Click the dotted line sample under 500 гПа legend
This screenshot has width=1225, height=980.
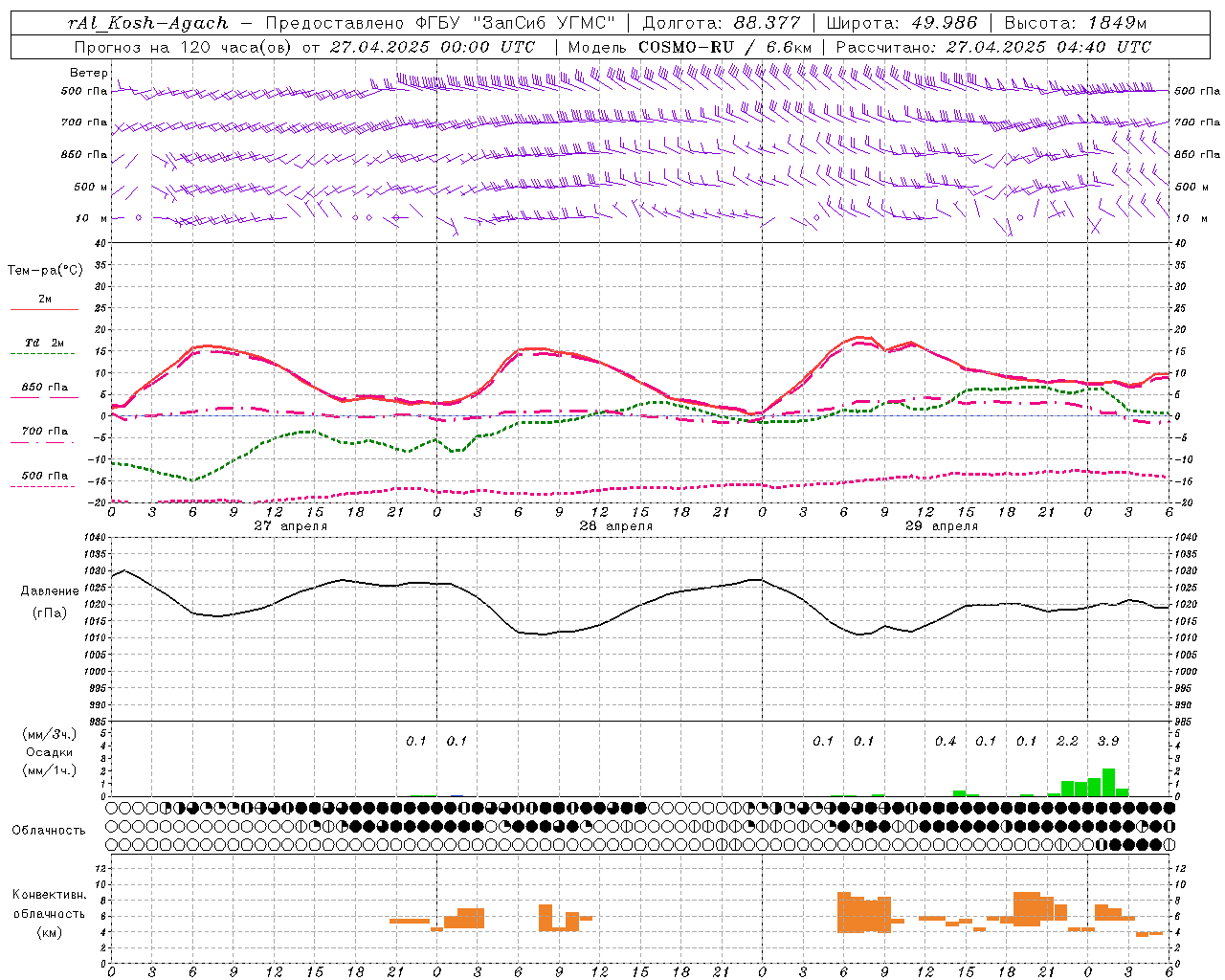point(44,486)
